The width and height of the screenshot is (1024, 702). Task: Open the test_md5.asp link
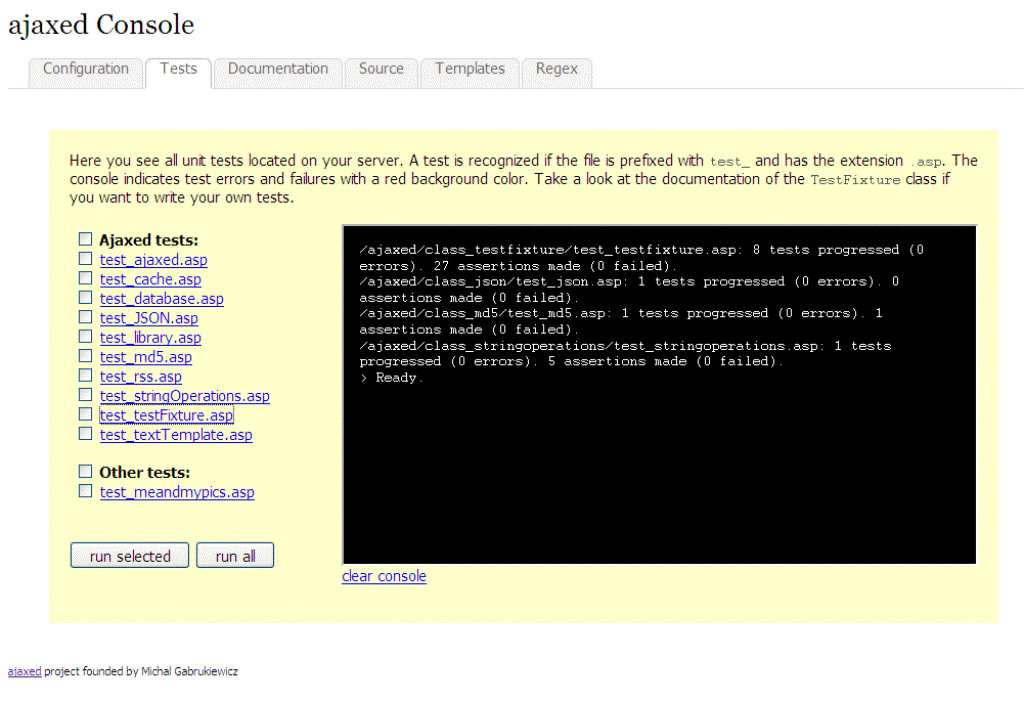tap(146, 357)
